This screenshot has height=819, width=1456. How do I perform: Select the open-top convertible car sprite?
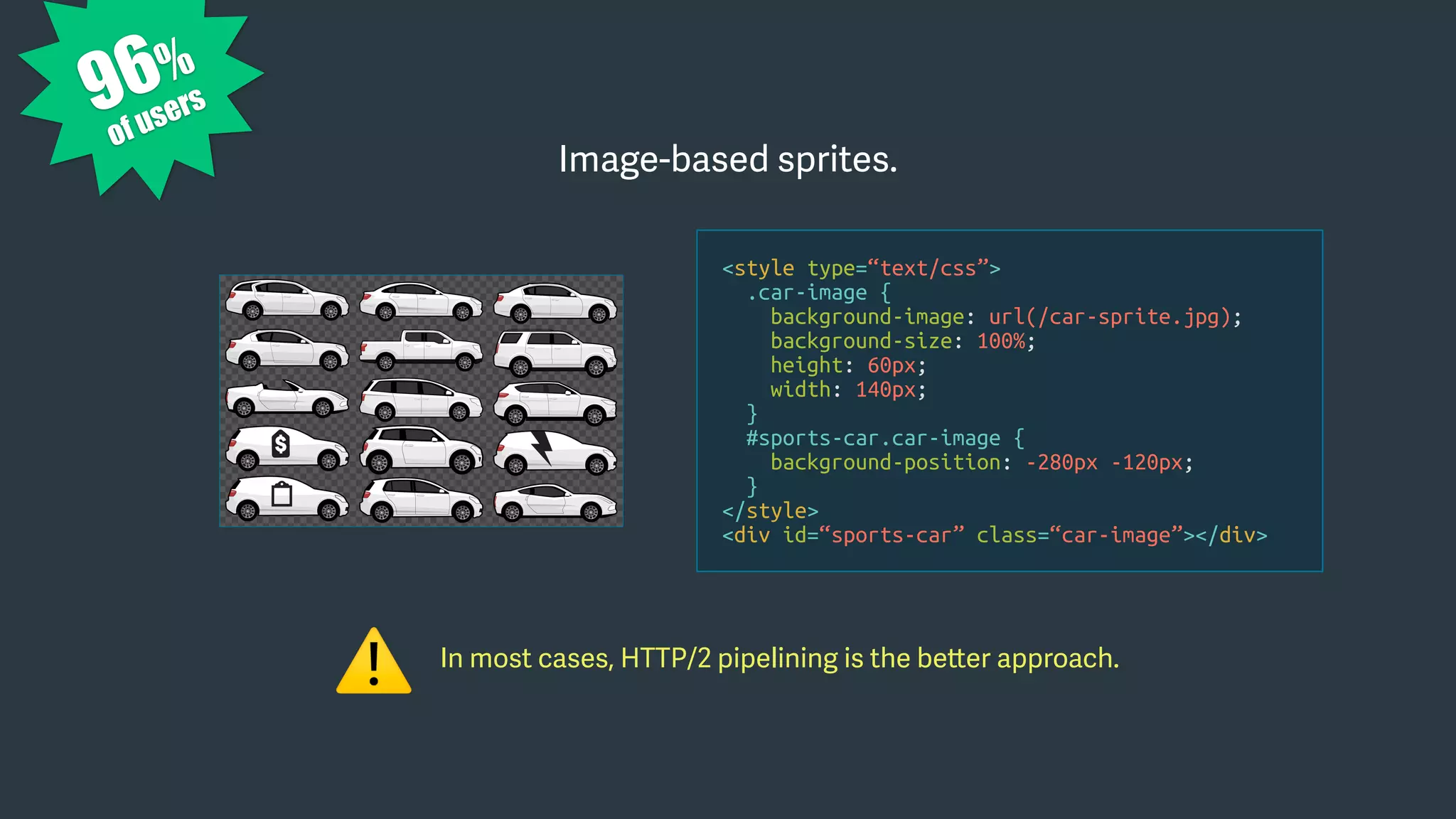pos(287,398)
